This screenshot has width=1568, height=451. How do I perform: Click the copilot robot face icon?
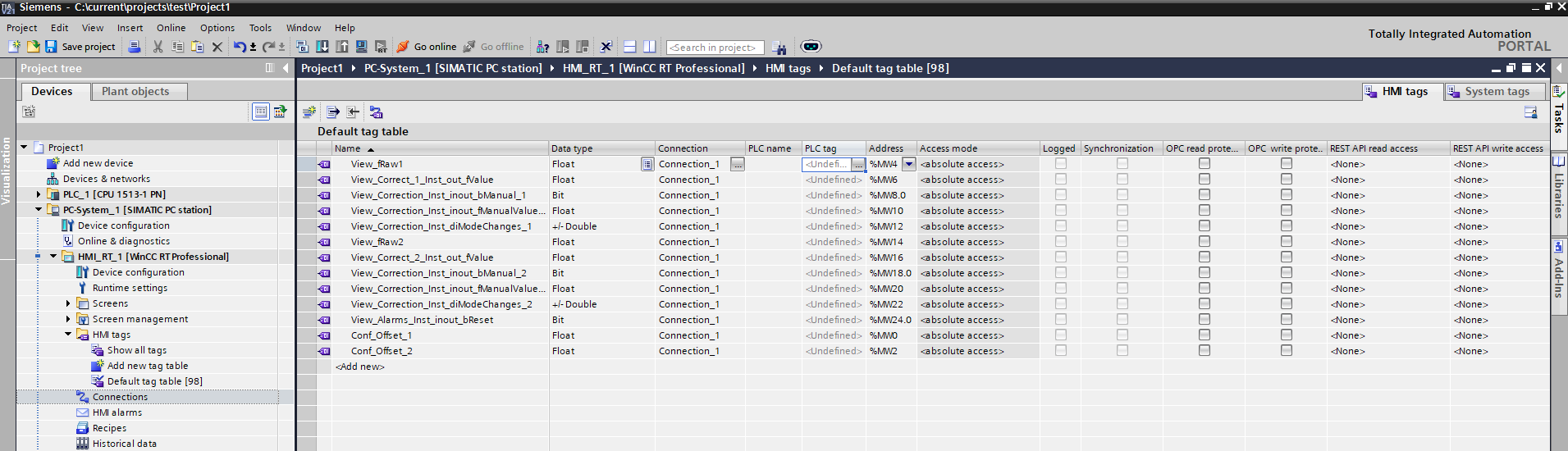pyautogui.click(x=811, y=47)
